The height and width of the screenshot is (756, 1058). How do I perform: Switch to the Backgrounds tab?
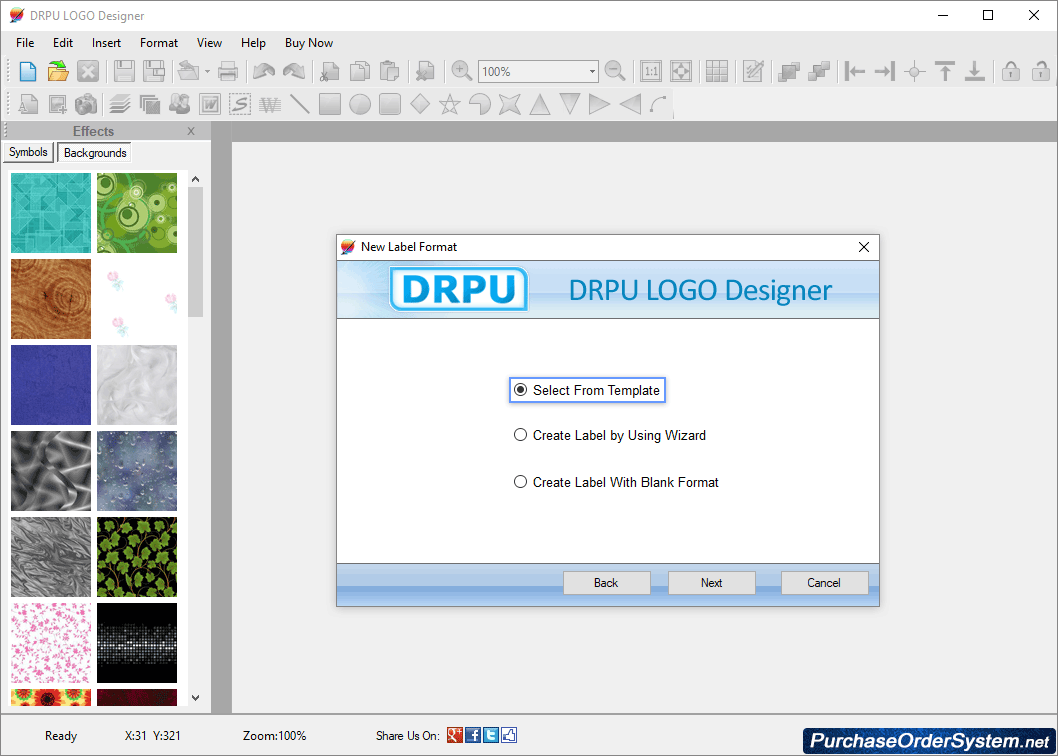pos(94,153)
